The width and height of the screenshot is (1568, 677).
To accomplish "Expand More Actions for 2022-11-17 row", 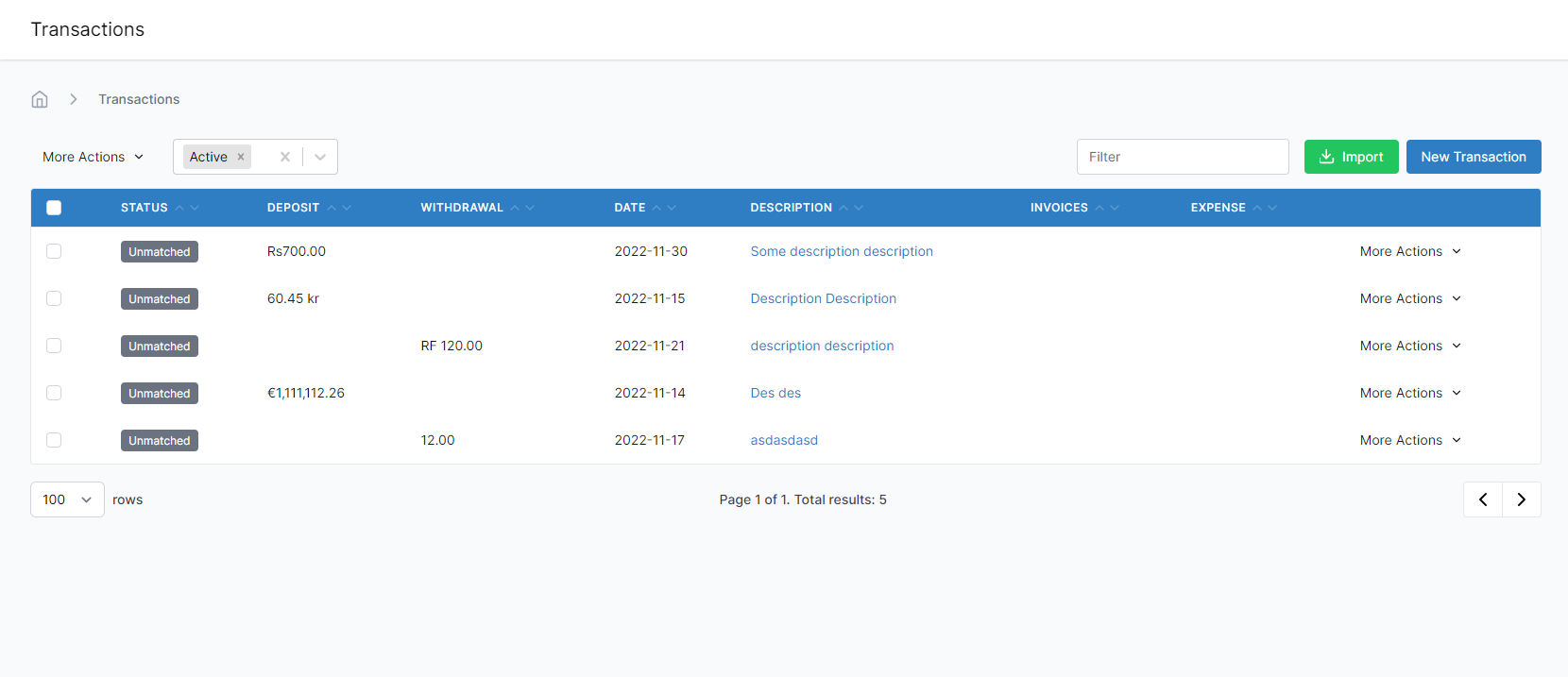I will click(1410, 440).
